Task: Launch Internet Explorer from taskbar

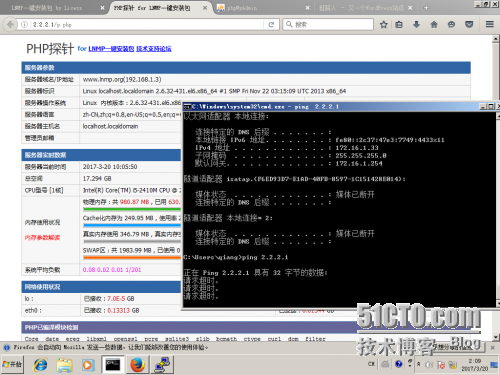Action: coord(40,365)
